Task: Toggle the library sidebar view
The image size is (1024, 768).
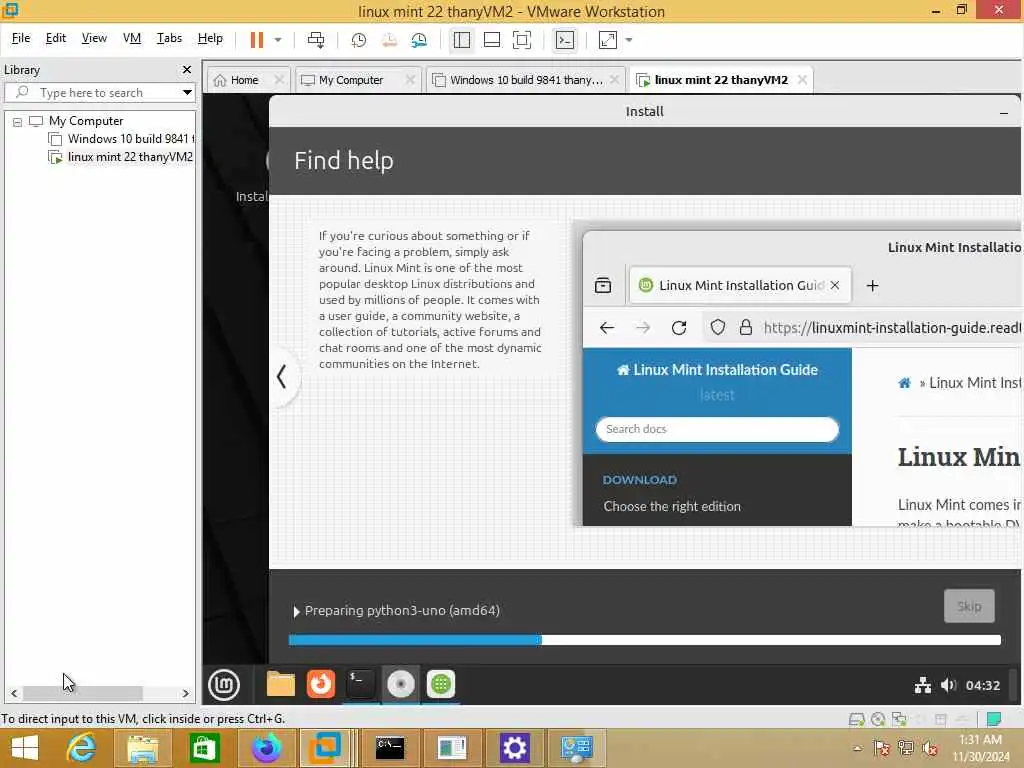Action: pyautogui.click(x=462, y=40)
